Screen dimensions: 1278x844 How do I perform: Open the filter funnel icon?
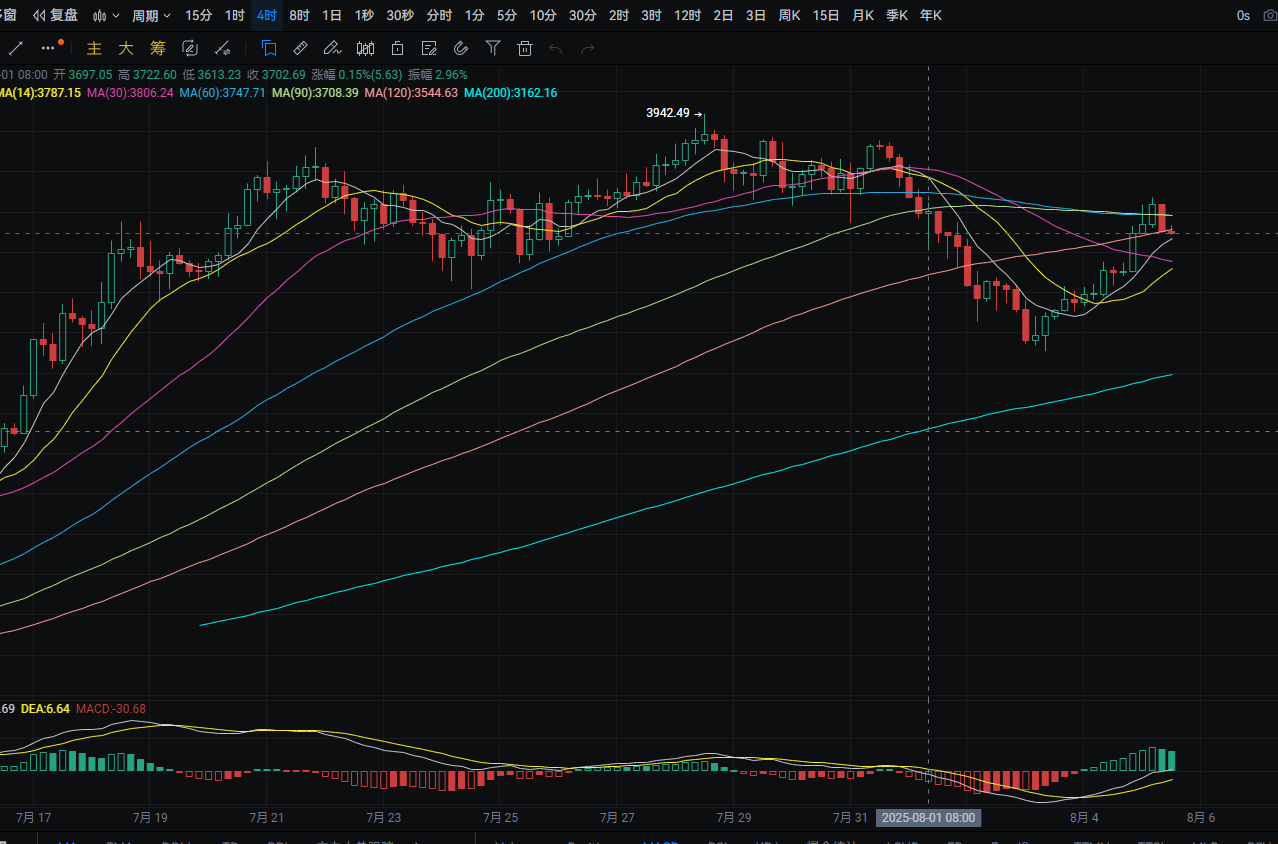tap(493, 48)
